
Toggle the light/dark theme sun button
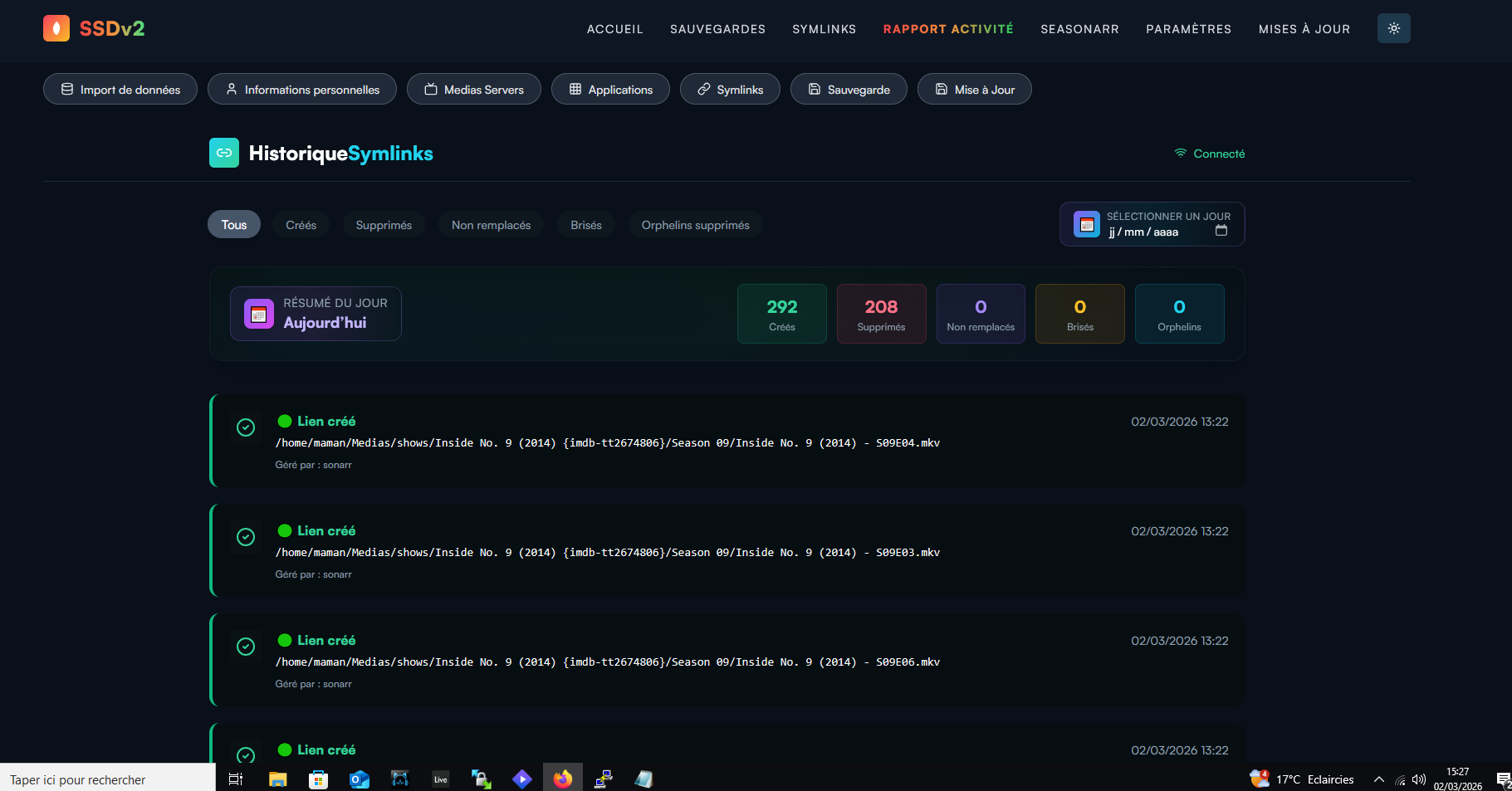[x=1393, y=28]
